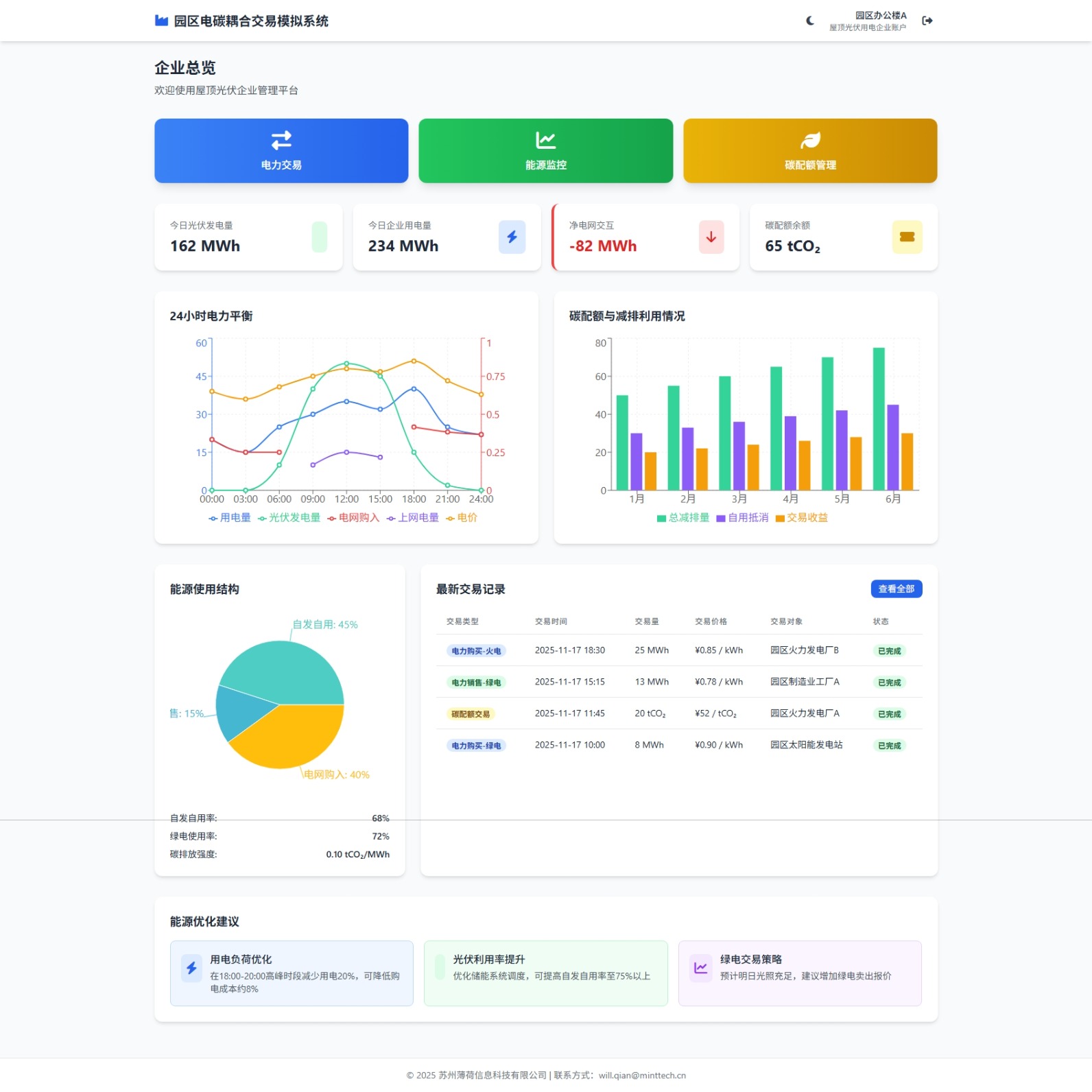
Task: Open the 能源监控 green card
Action: (x=545, y=151)
